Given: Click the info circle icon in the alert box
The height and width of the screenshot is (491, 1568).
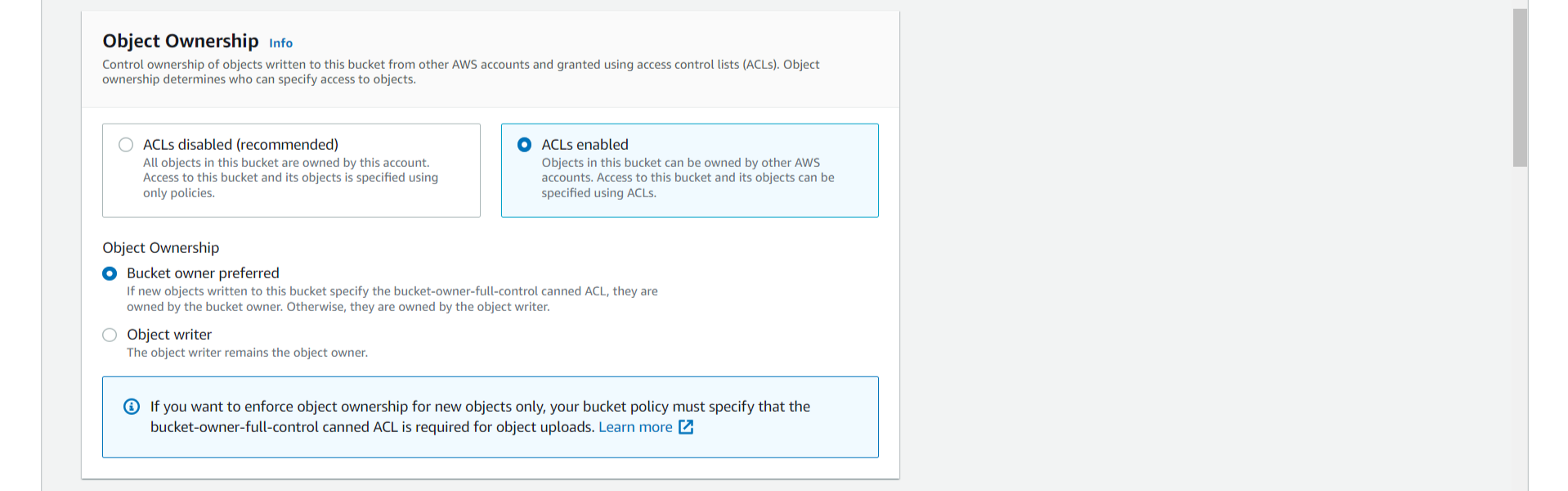Looking at the screenshot, I should coord(132,407).
